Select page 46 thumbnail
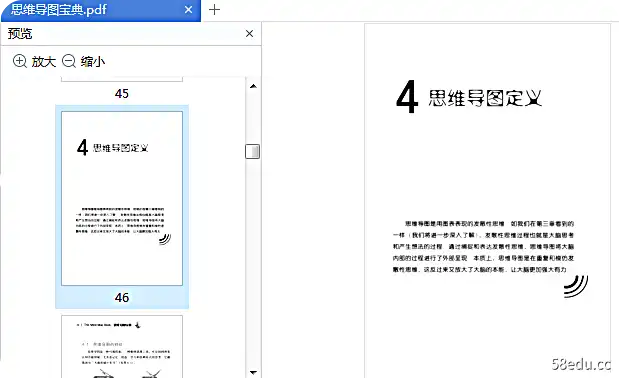 pyautogui.click(x=122, y=198)
